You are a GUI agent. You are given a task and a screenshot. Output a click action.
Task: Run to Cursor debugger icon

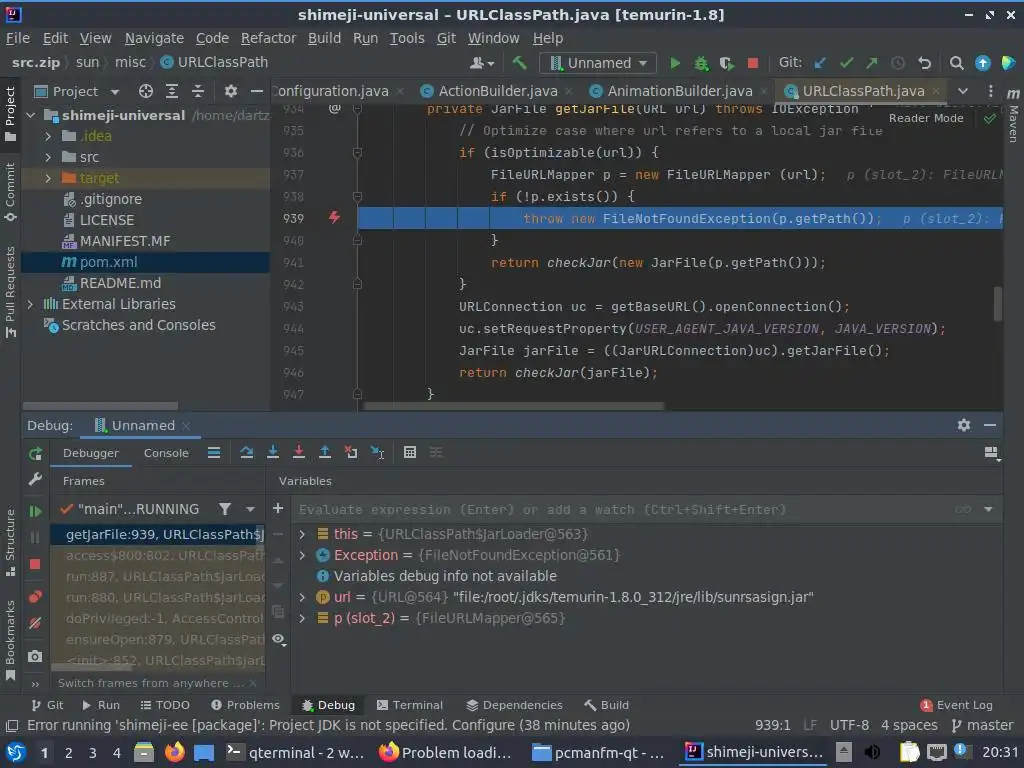tap(377, 452)
